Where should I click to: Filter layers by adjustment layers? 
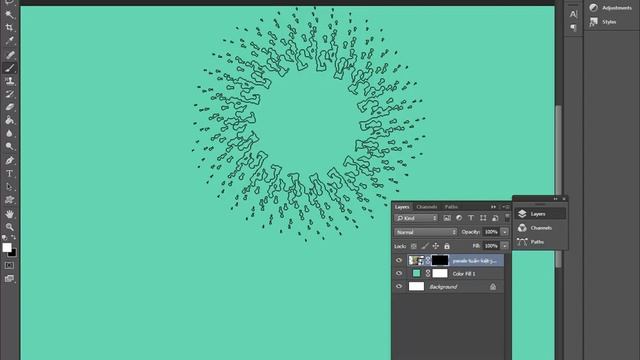459,218
